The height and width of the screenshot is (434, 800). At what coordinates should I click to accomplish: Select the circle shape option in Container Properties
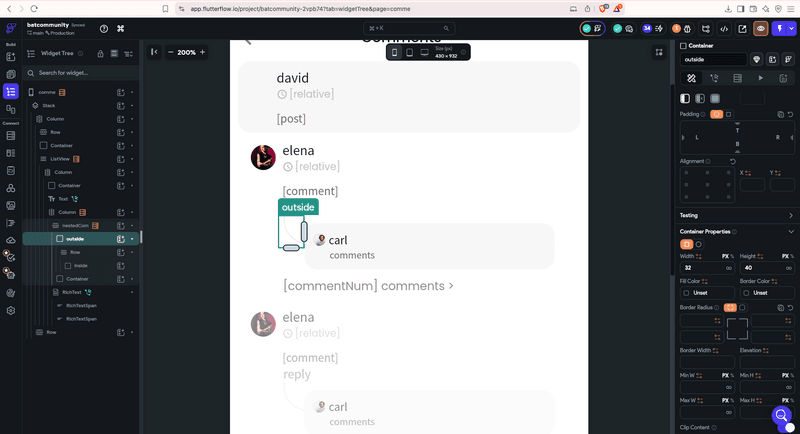pos(699,244)
